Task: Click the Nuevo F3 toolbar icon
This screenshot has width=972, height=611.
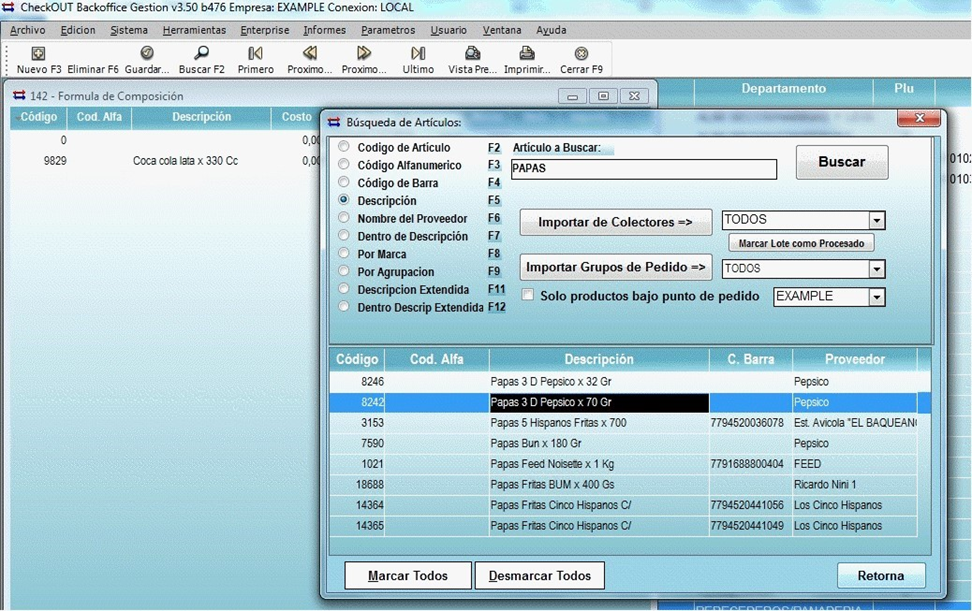Action: 38,53
